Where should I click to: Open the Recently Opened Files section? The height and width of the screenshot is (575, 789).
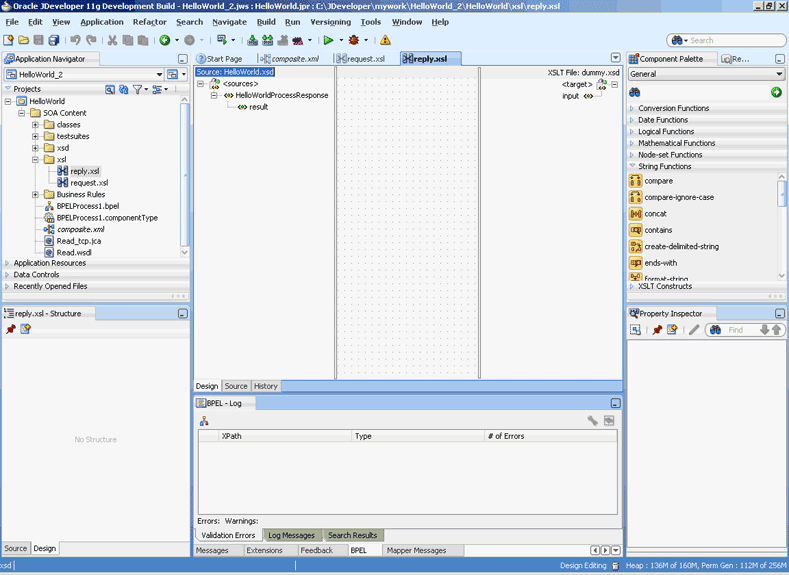(50, 286)
